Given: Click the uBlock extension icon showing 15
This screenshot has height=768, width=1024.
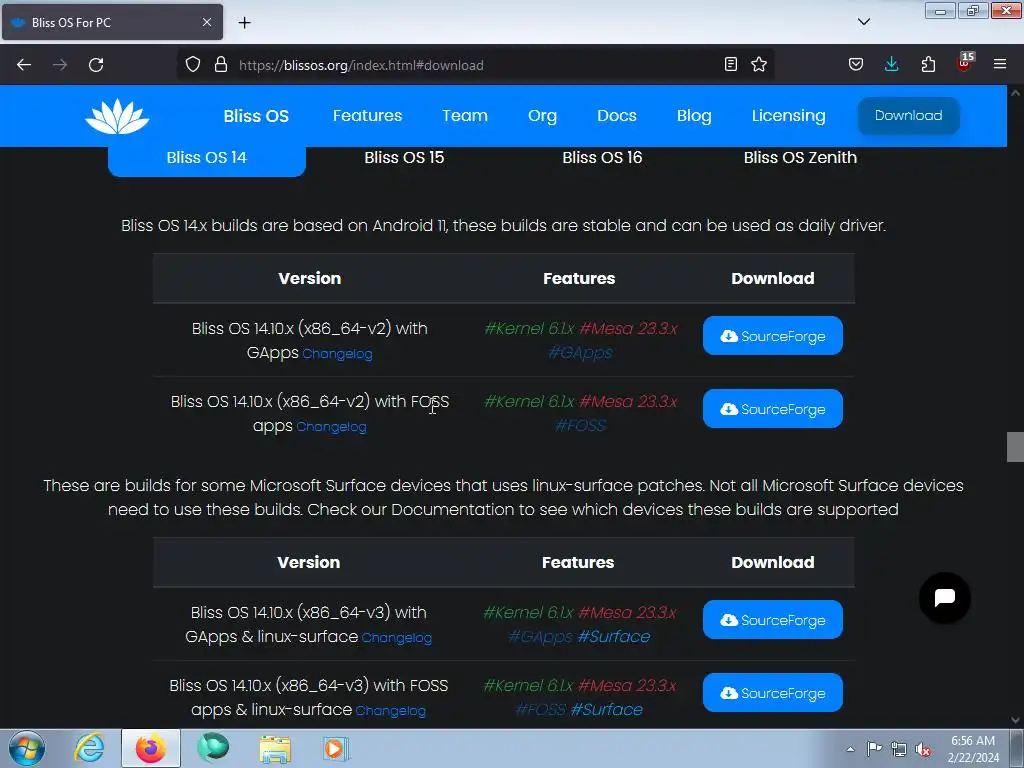Looking at the screenshot, I should pyautogui.click(x=965, y=63).
